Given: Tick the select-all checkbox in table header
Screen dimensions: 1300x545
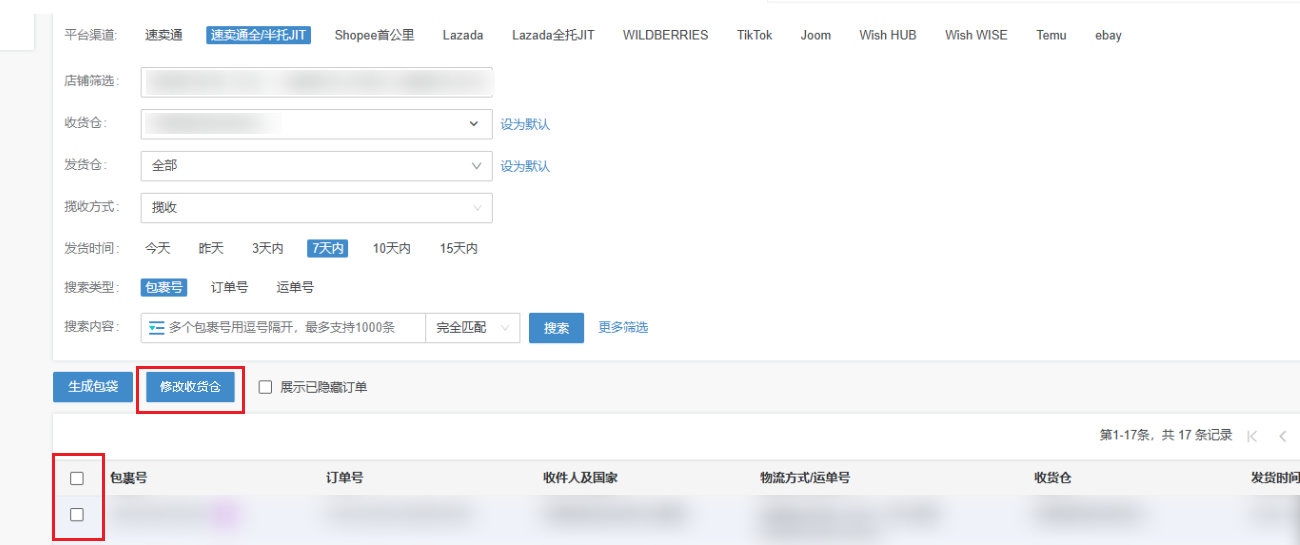Looking at the screenshot, I should point(77,478).
